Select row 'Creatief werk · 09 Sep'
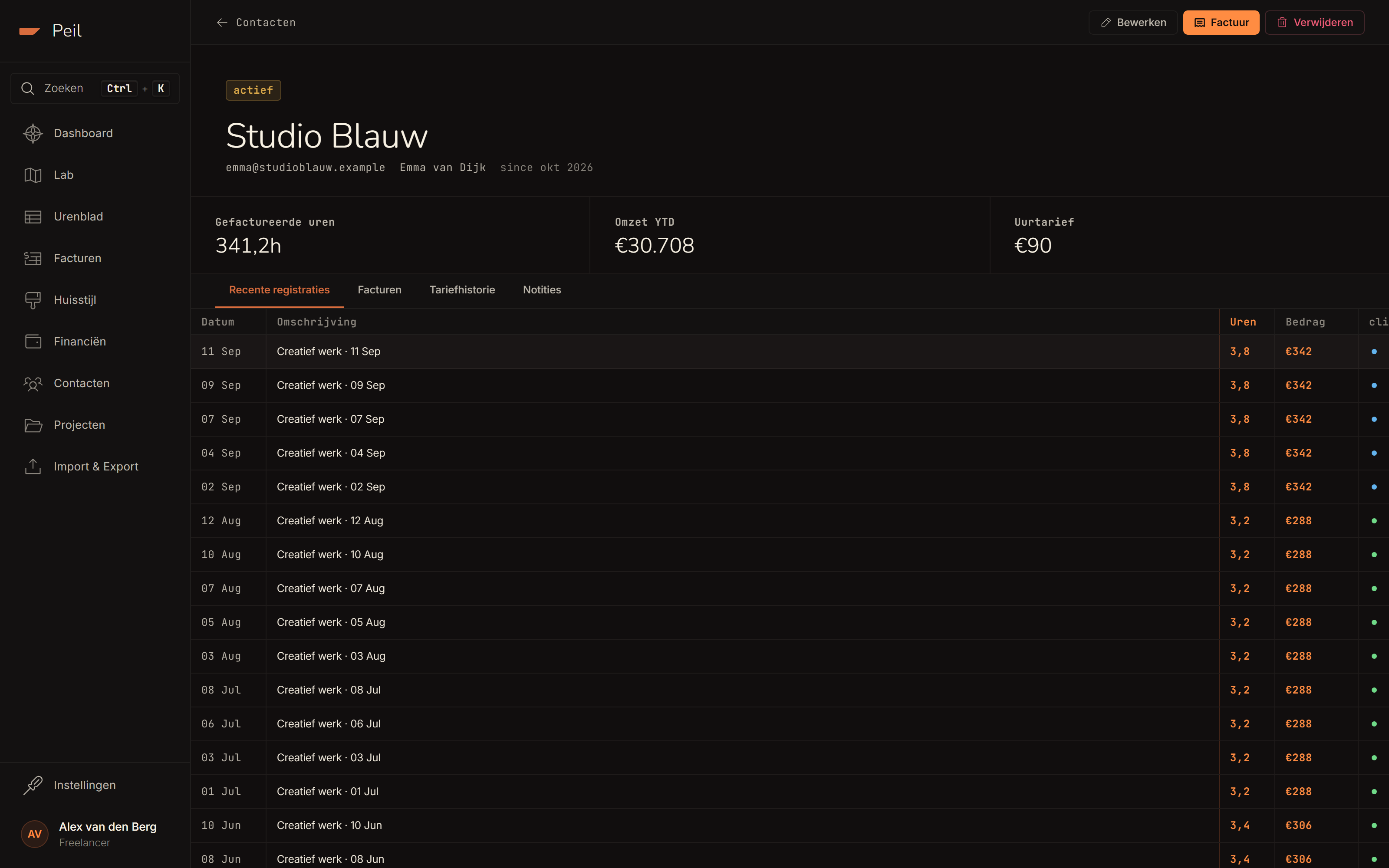Screen dimensions: 1389x868 pos(790,385)
